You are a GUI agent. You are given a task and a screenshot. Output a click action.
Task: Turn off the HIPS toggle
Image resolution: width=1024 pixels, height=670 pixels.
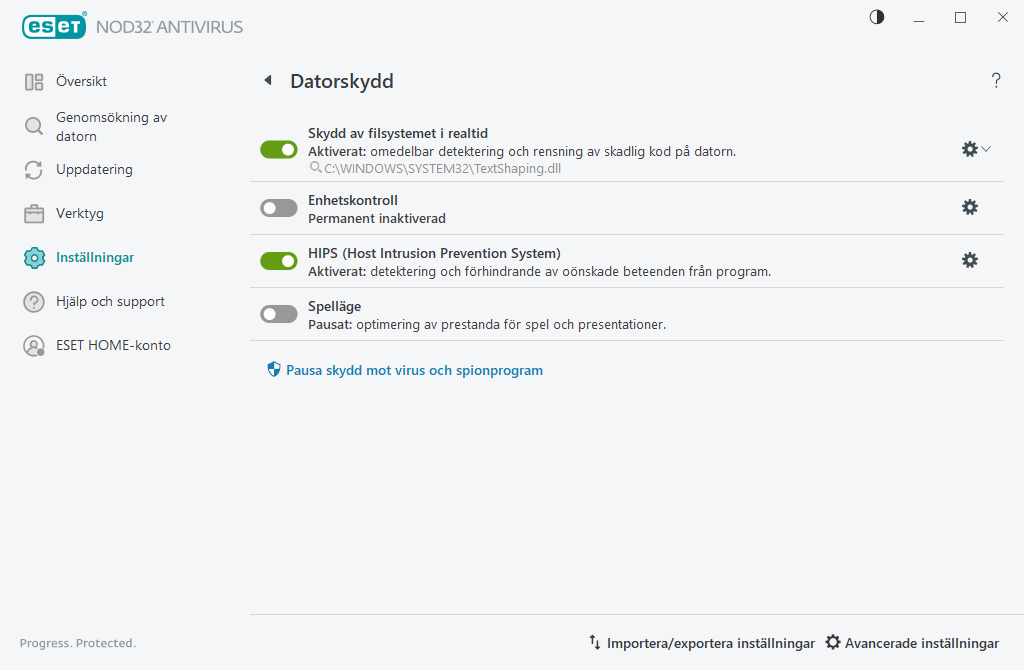(279, 261)
